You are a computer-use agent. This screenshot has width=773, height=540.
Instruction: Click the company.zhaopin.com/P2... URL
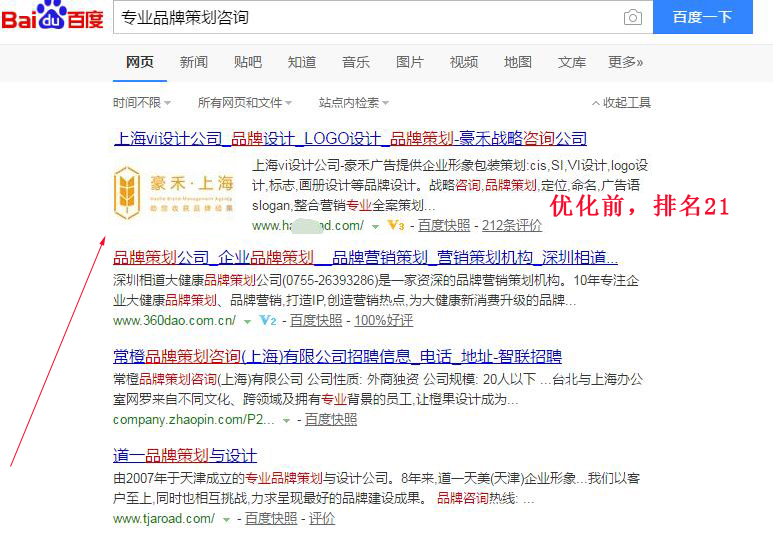coord(194,420)
